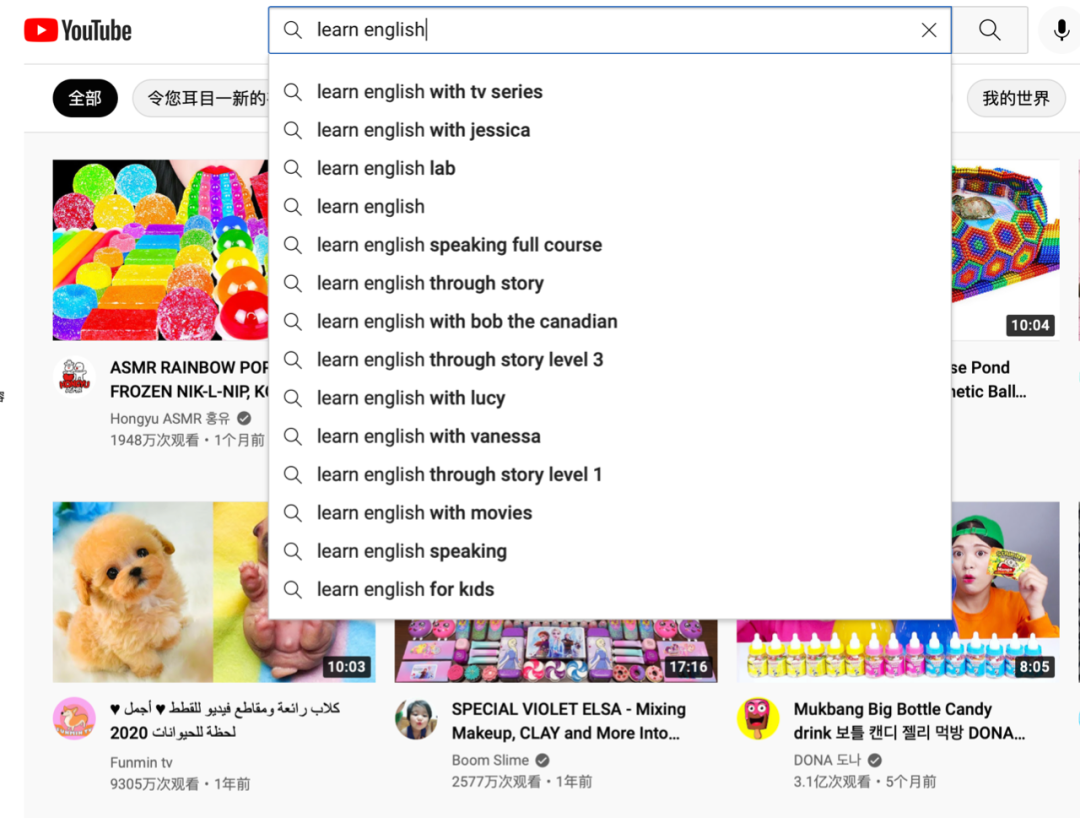Clear the search field with the X icon

(x=929, y=30)
